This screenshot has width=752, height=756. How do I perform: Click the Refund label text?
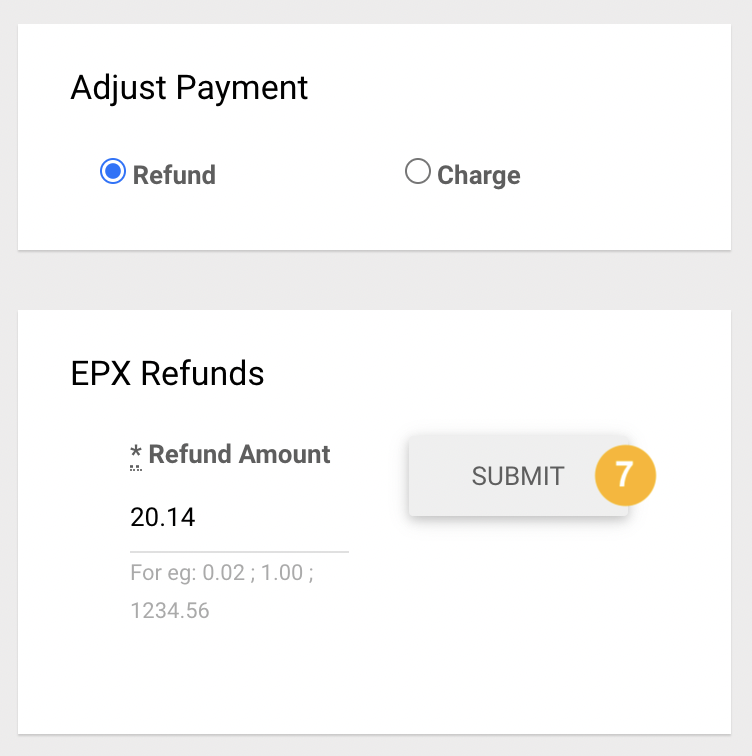(174, 175)
